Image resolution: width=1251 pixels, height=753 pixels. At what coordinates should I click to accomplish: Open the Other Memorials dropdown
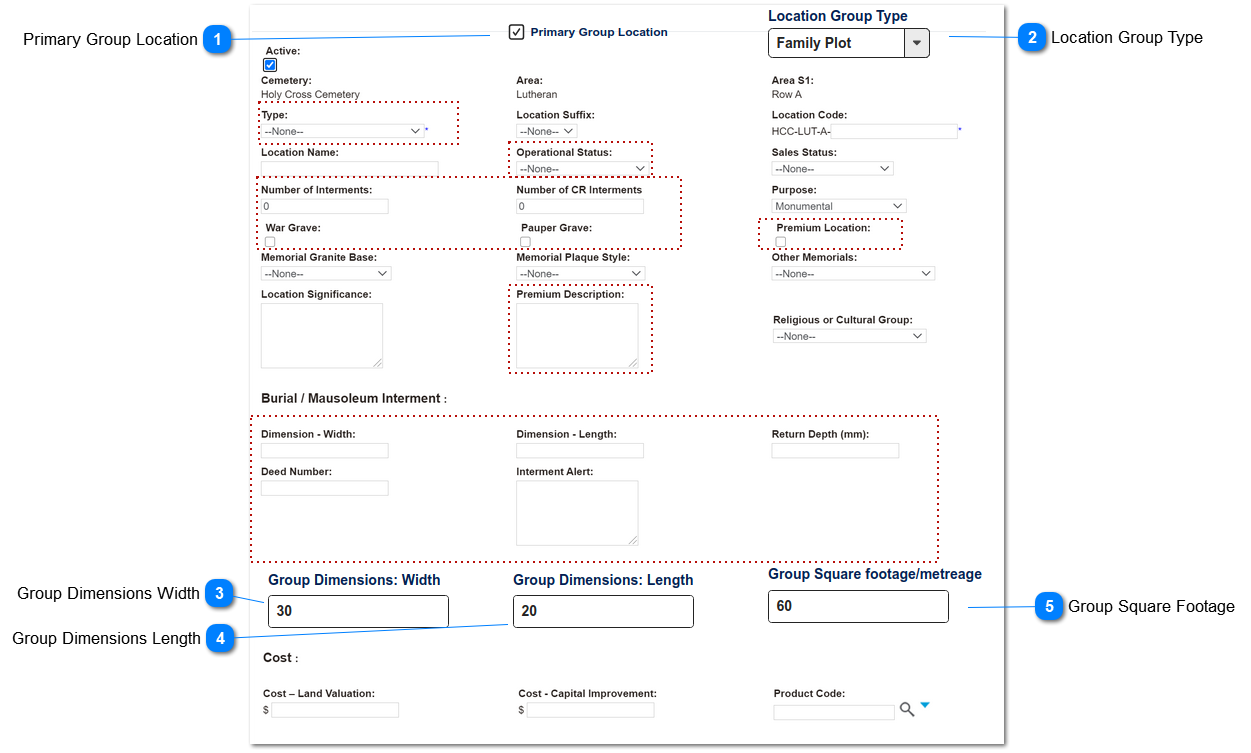coord(854,273)
